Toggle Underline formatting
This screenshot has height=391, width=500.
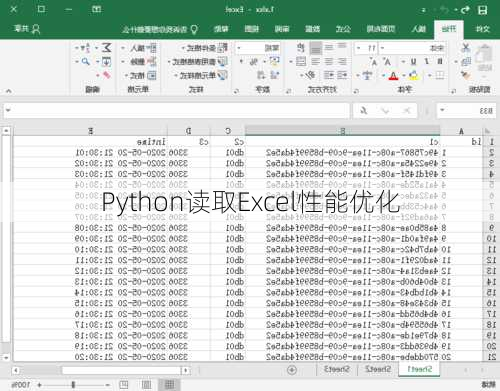click(x=413, y=62)
